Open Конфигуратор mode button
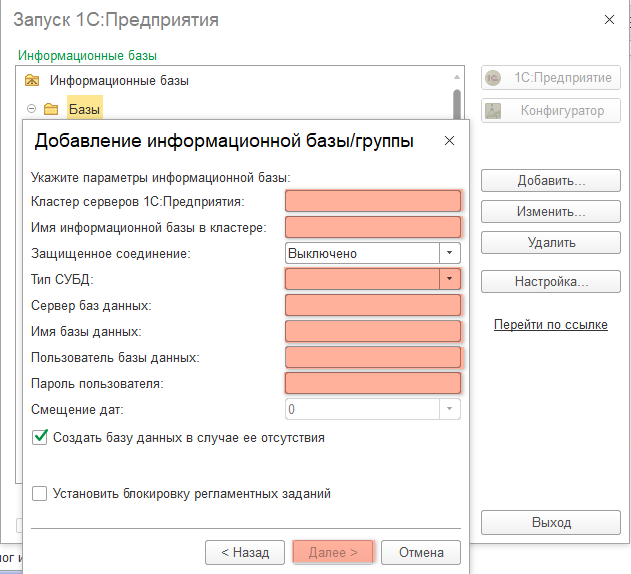Screen dimensions: 631x574 551,110
